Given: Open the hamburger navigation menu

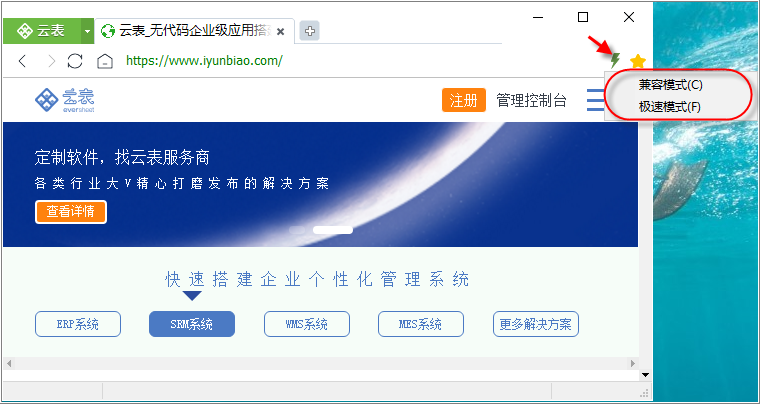Looking at the screenshot, I should 595,100.
